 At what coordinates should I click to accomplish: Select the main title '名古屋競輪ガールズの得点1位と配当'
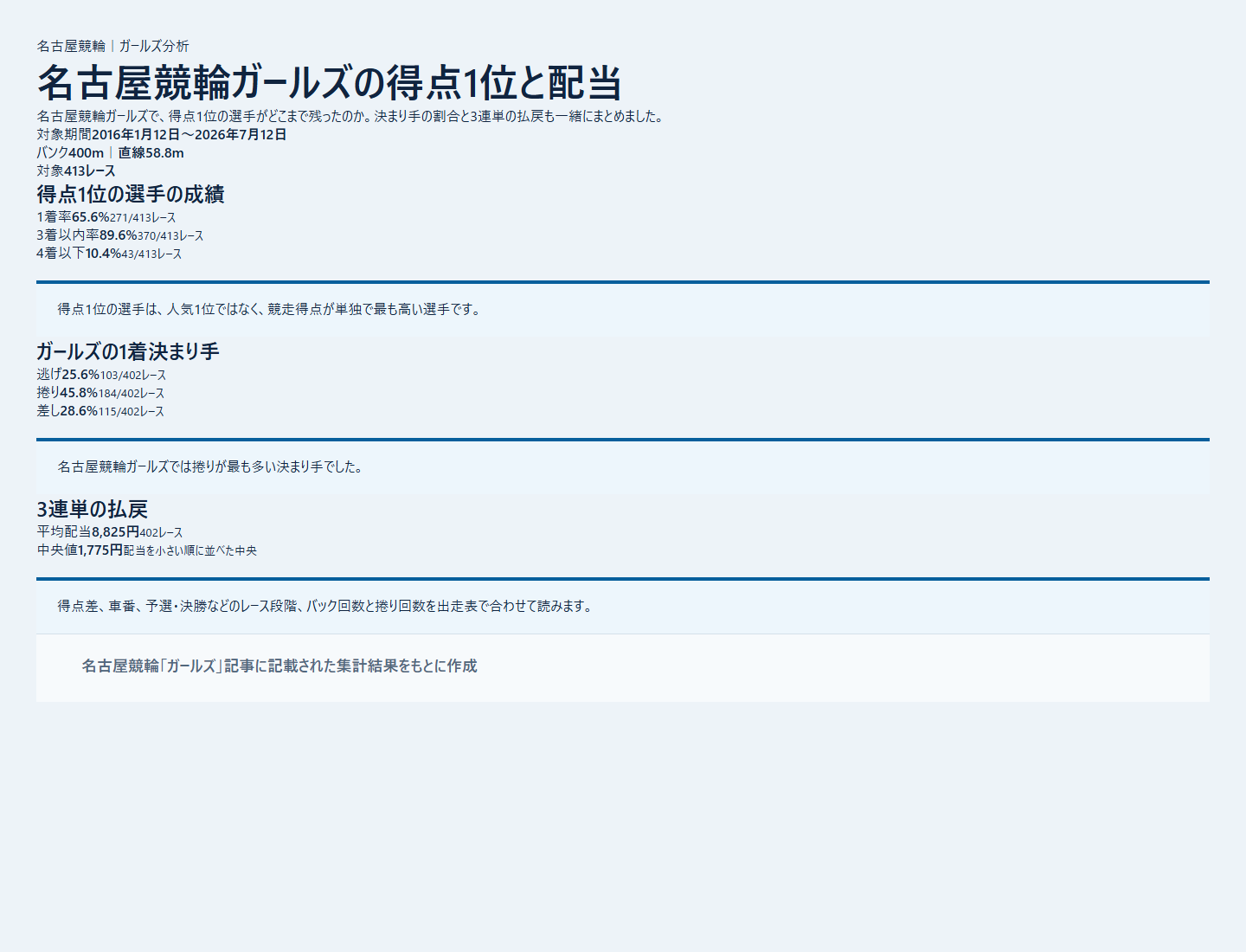tap(330, 83)
